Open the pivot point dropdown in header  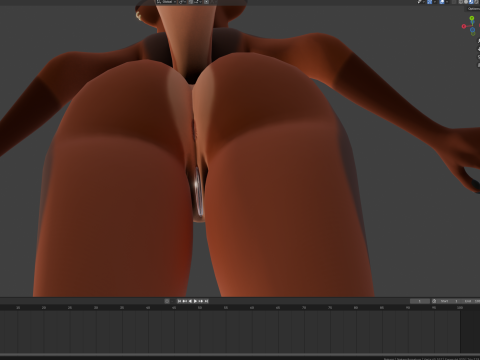pyautogui.click(x=183, y=2)
